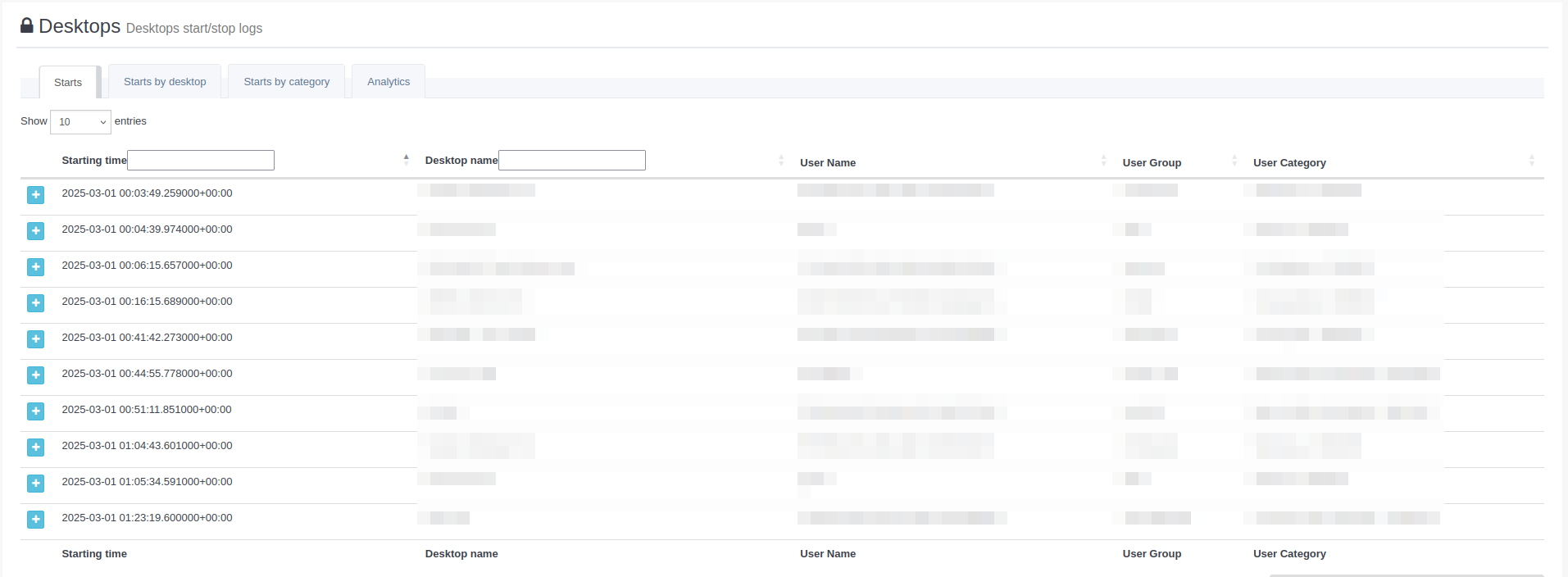Click plus icon for 00:06:15 start entry
This screenshot has width=1568, height=577.
[35, 267]
